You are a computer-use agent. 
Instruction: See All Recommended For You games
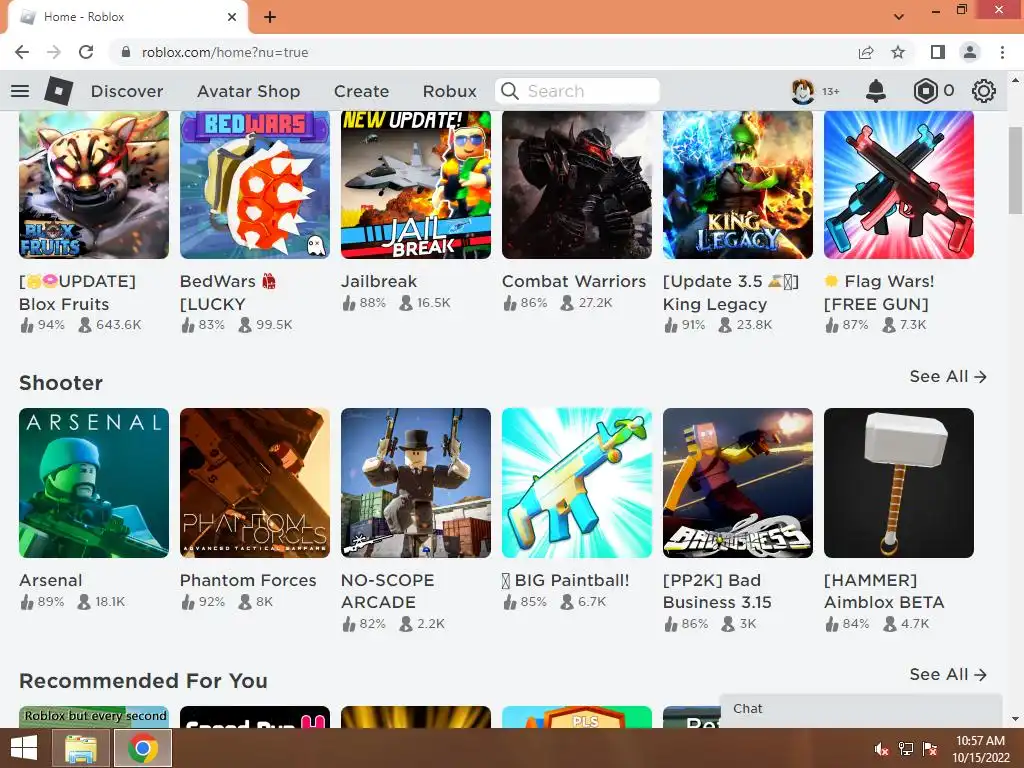pyautogui.click(x=948, y=674)
